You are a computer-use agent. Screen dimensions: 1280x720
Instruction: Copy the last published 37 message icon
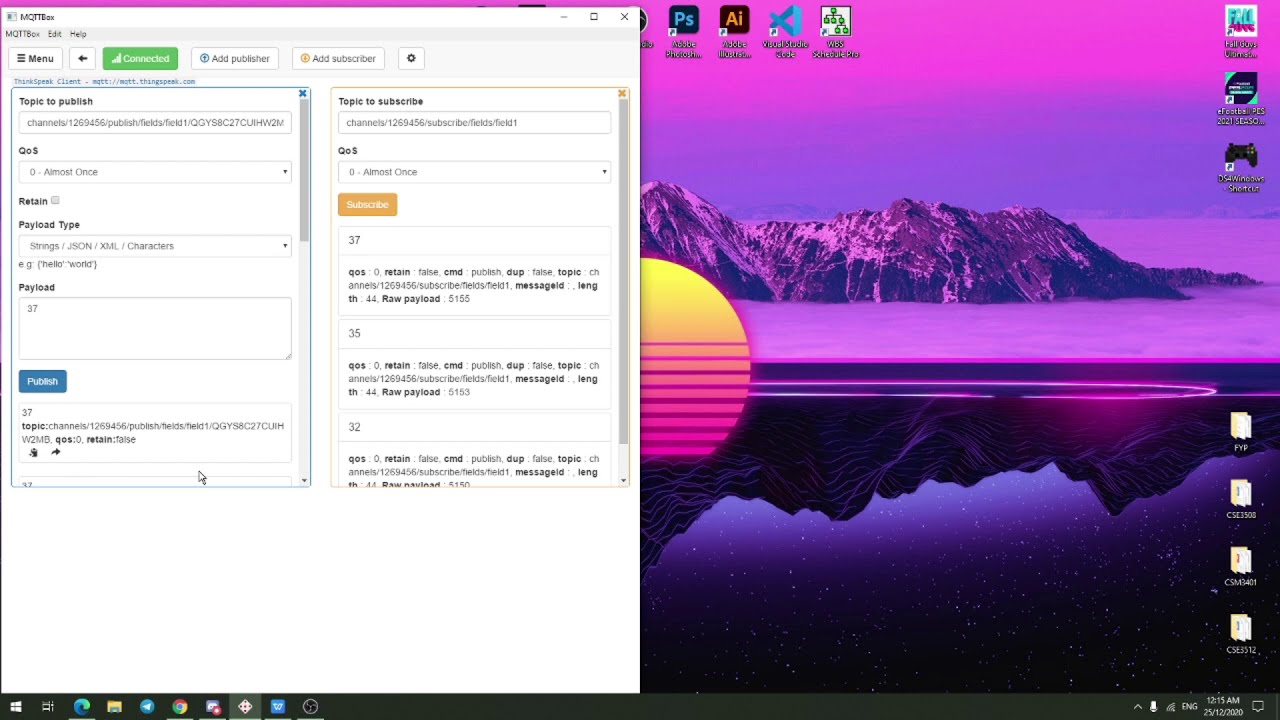tap(33, 452)
